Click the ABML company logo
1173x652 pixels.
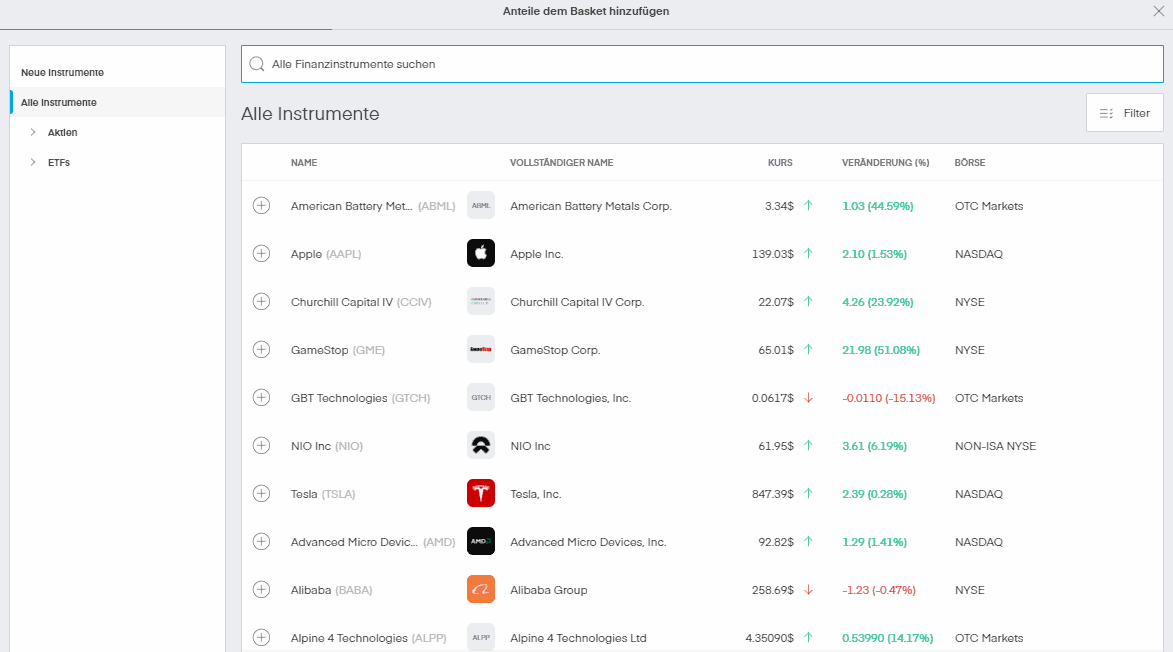pos(481,206)
